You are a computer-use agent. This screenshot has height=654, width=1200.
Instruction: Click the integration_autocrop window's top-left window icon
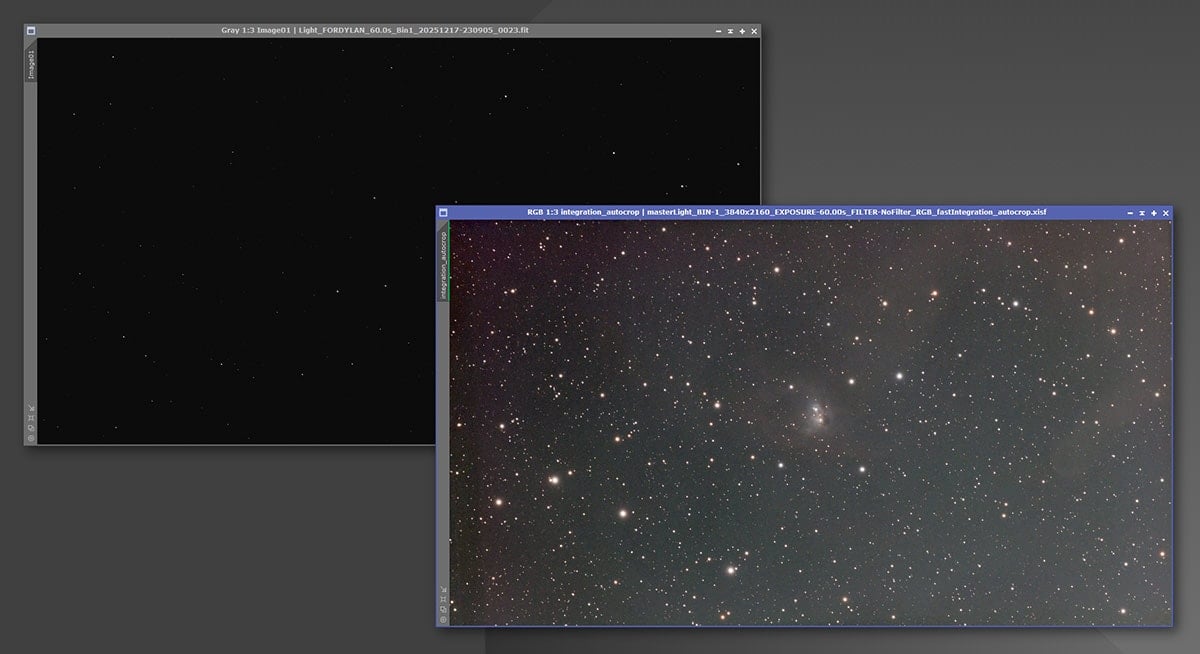(443, 213)
